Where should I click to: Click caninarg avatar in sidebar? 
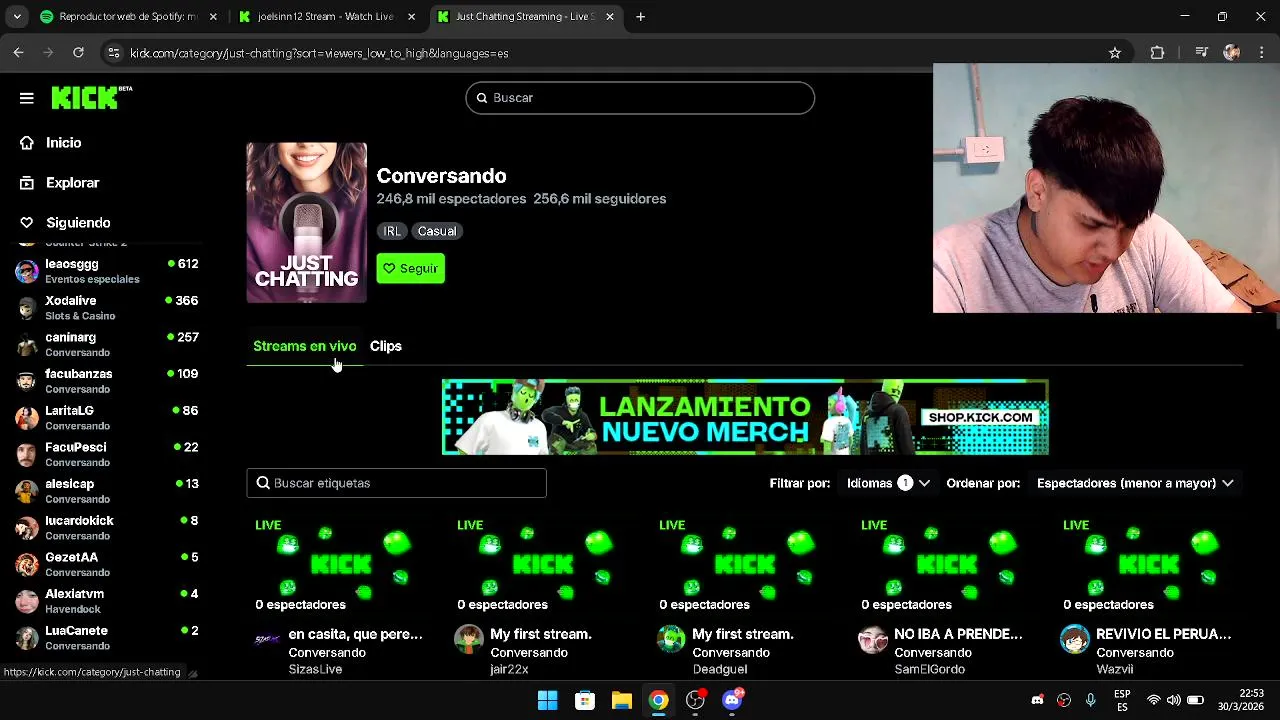coord(27,345)
